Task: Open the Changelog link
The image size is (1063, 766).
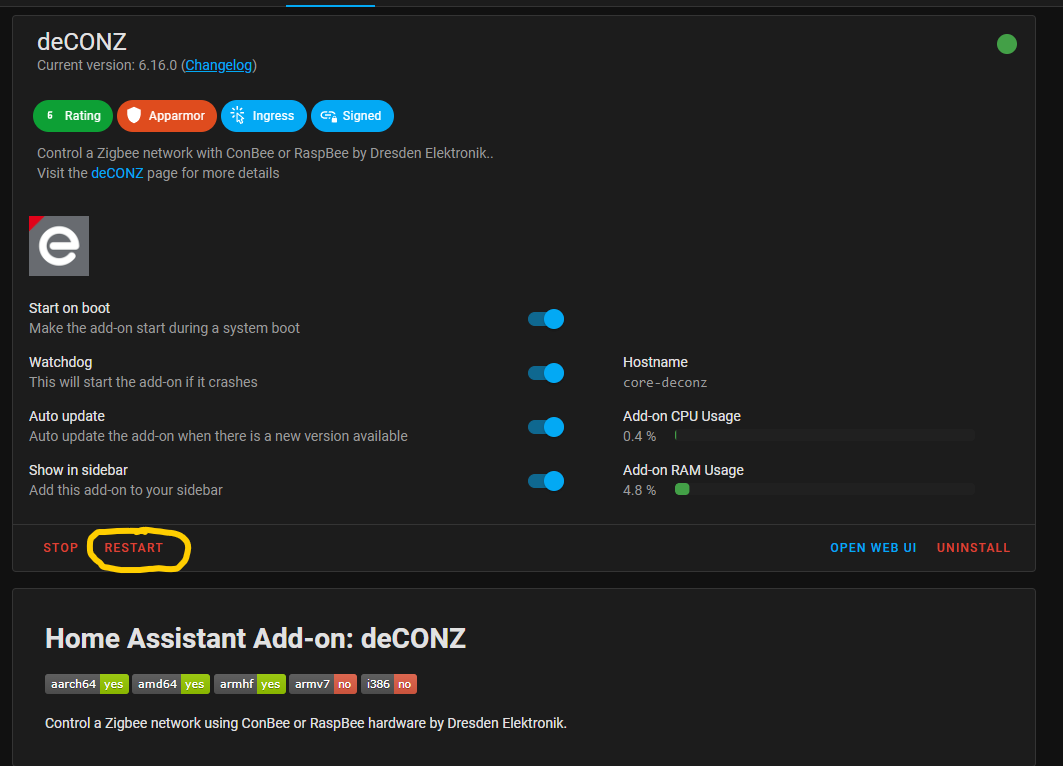Action: [x=218, y=65]
